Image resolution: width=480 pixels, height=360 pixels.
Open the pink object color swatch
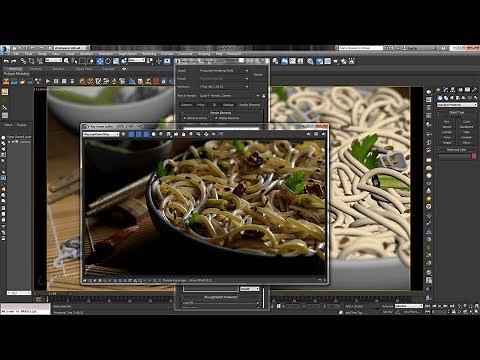474,156
